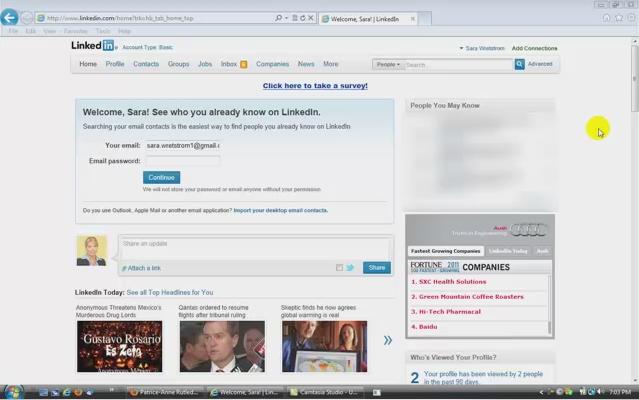Open the browser Home icon at top right

pos(606,18)
